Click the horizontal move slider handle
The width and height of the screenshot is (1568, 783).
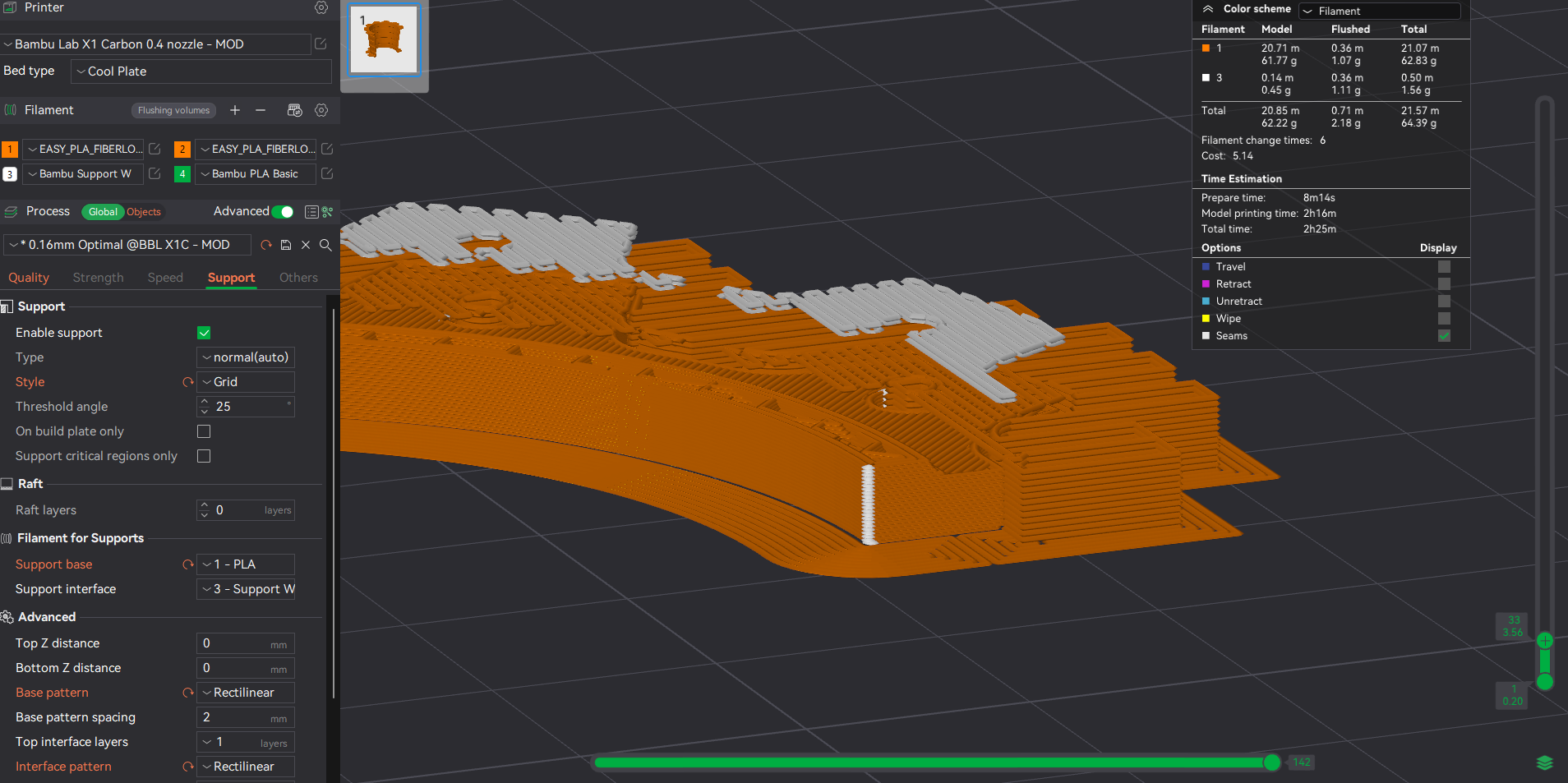tap(1272, 762)
